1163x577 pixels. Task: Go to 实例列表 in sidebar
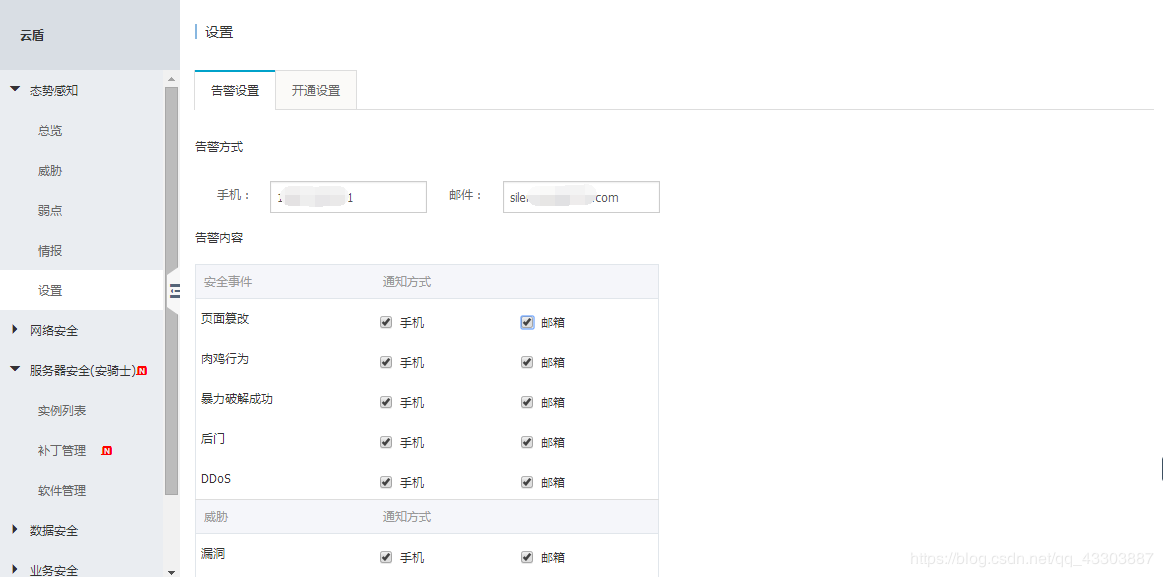[62, 411]
